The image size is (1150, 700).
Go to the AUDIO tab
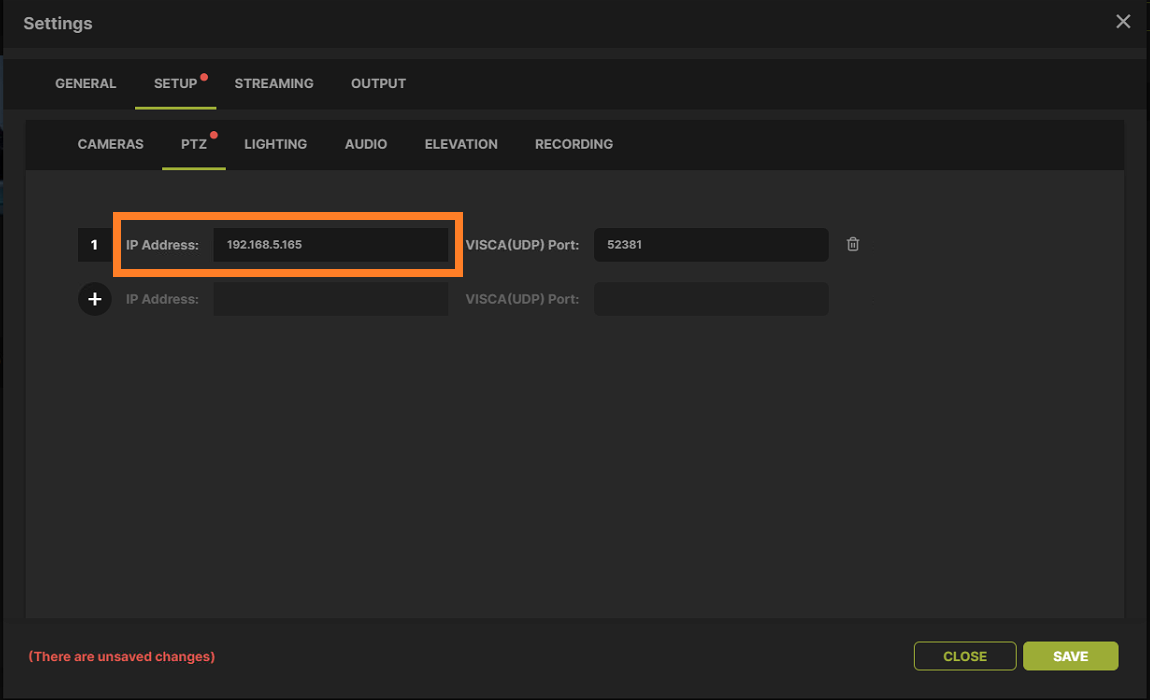366,144
